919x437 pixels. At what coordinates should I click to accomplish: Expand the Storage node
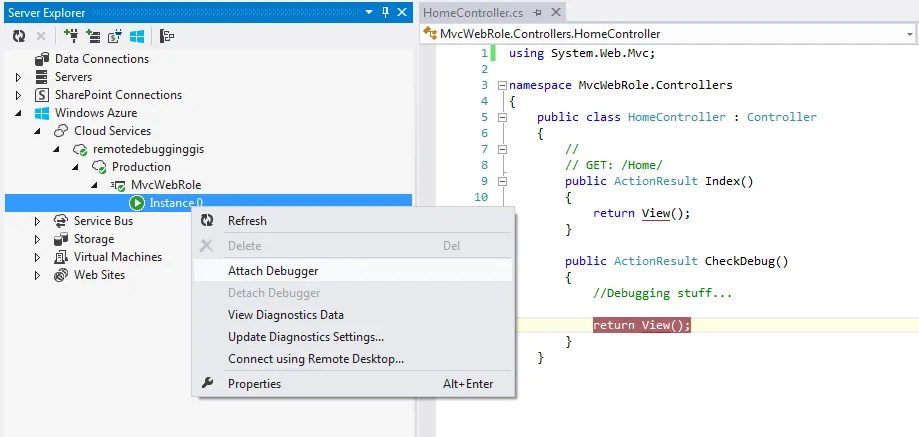(38, 239)
